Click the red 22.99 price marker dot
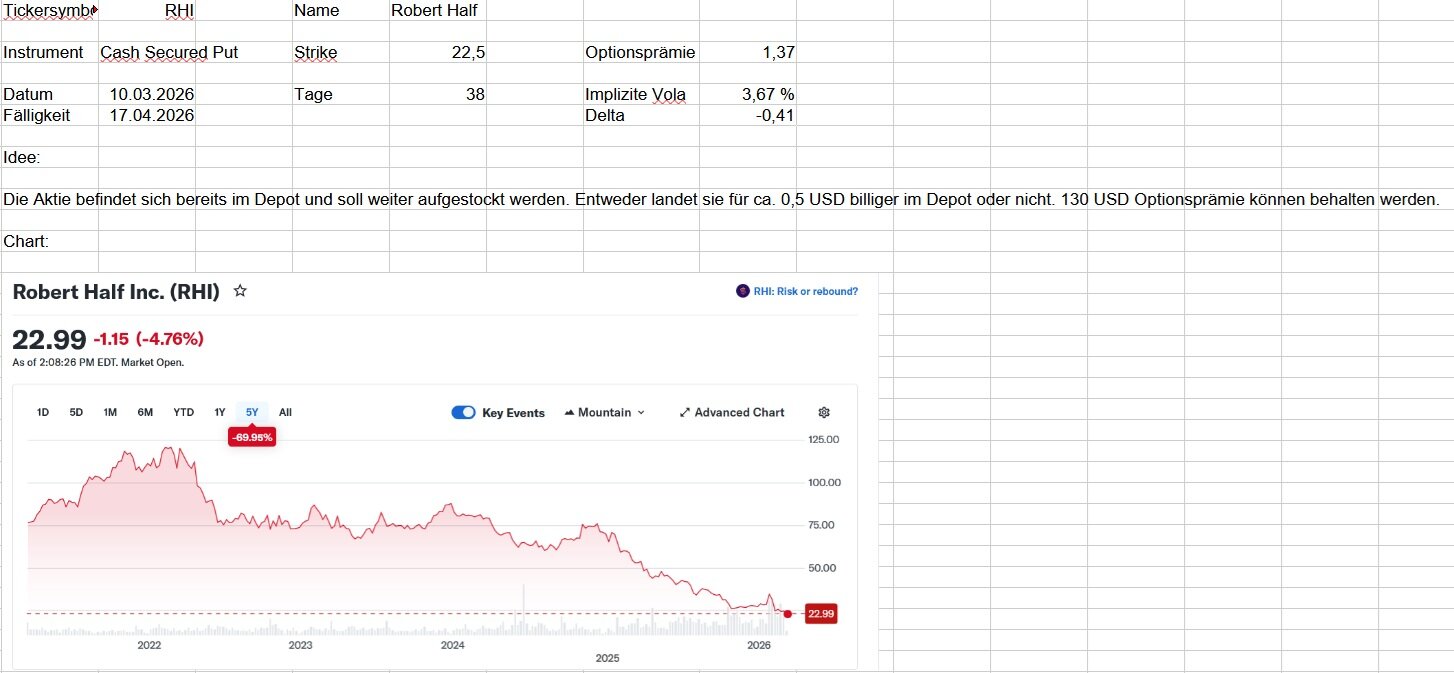The height and width of the screenshot is (673, 1454). (x=788, y=614)
